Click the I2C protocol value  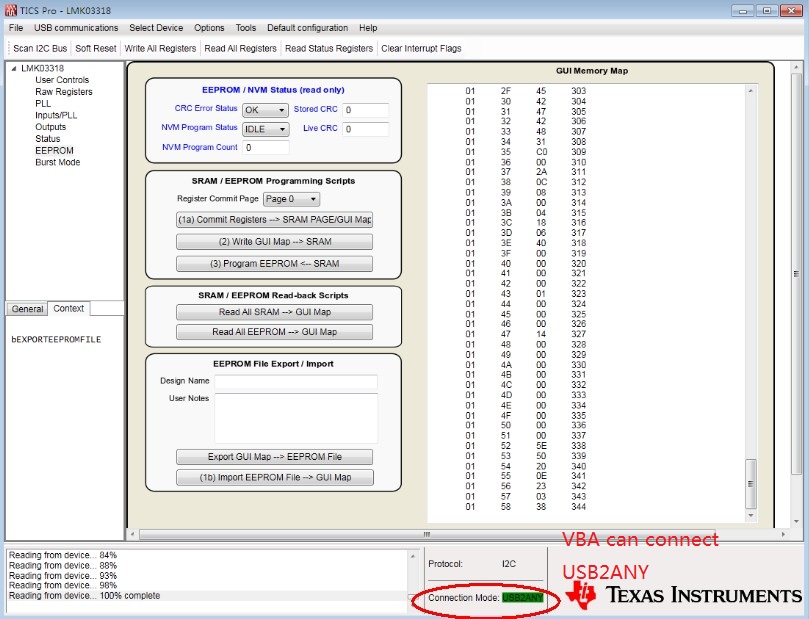[509, 564]
